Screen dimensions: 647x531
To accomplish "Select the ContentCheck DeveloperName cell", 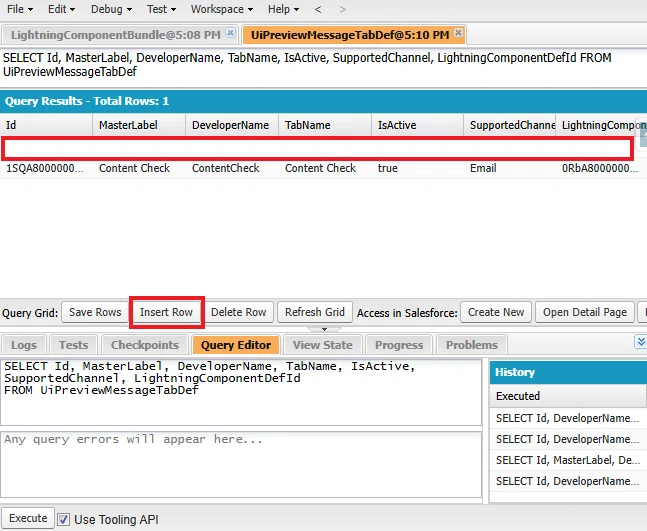I will (x=232, y=168).
